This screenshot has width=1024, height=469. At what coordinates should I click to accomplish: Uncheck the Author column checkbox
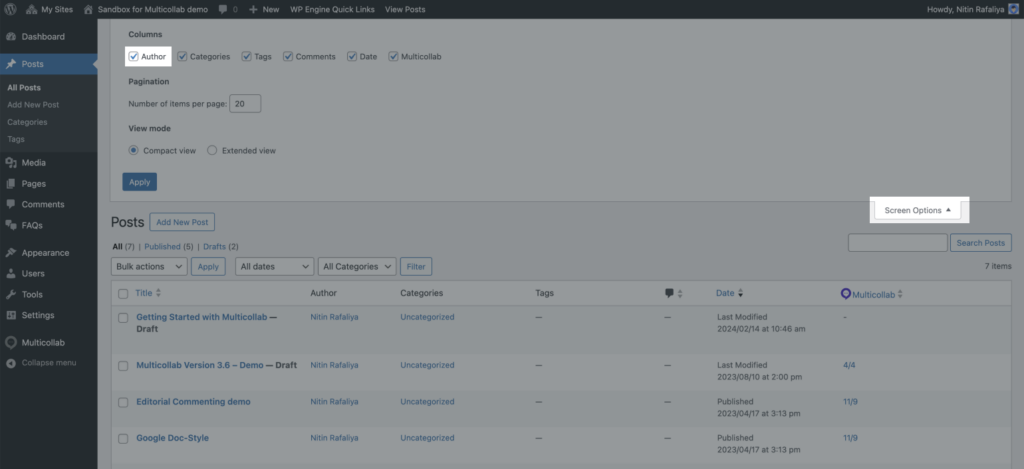pyautogui.click(x=134, y=57)
